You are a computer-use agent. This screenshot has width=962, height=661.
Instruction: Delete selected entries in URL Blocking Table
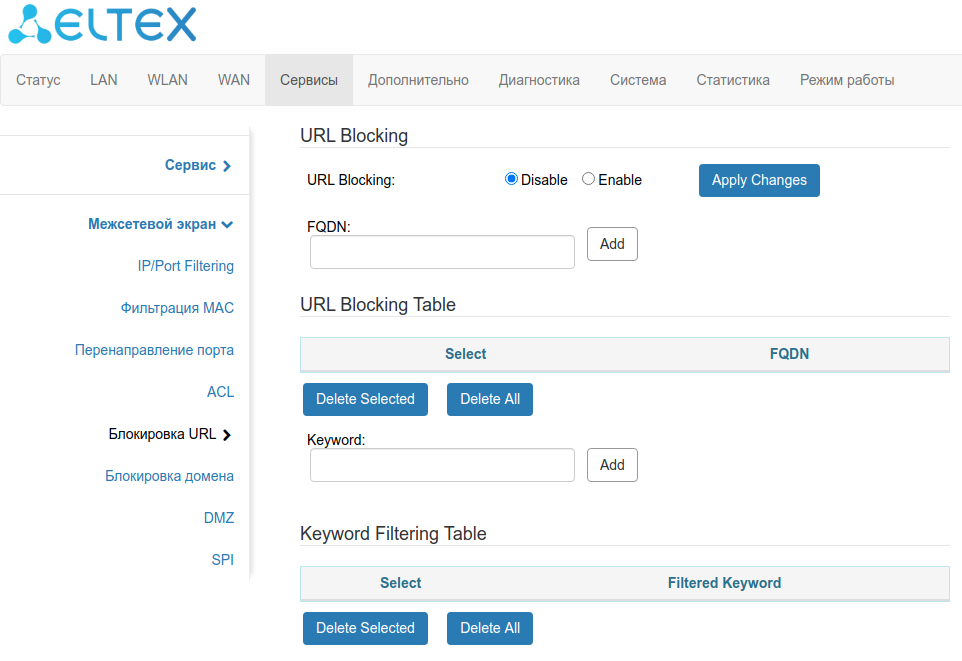tap(365, 399)
